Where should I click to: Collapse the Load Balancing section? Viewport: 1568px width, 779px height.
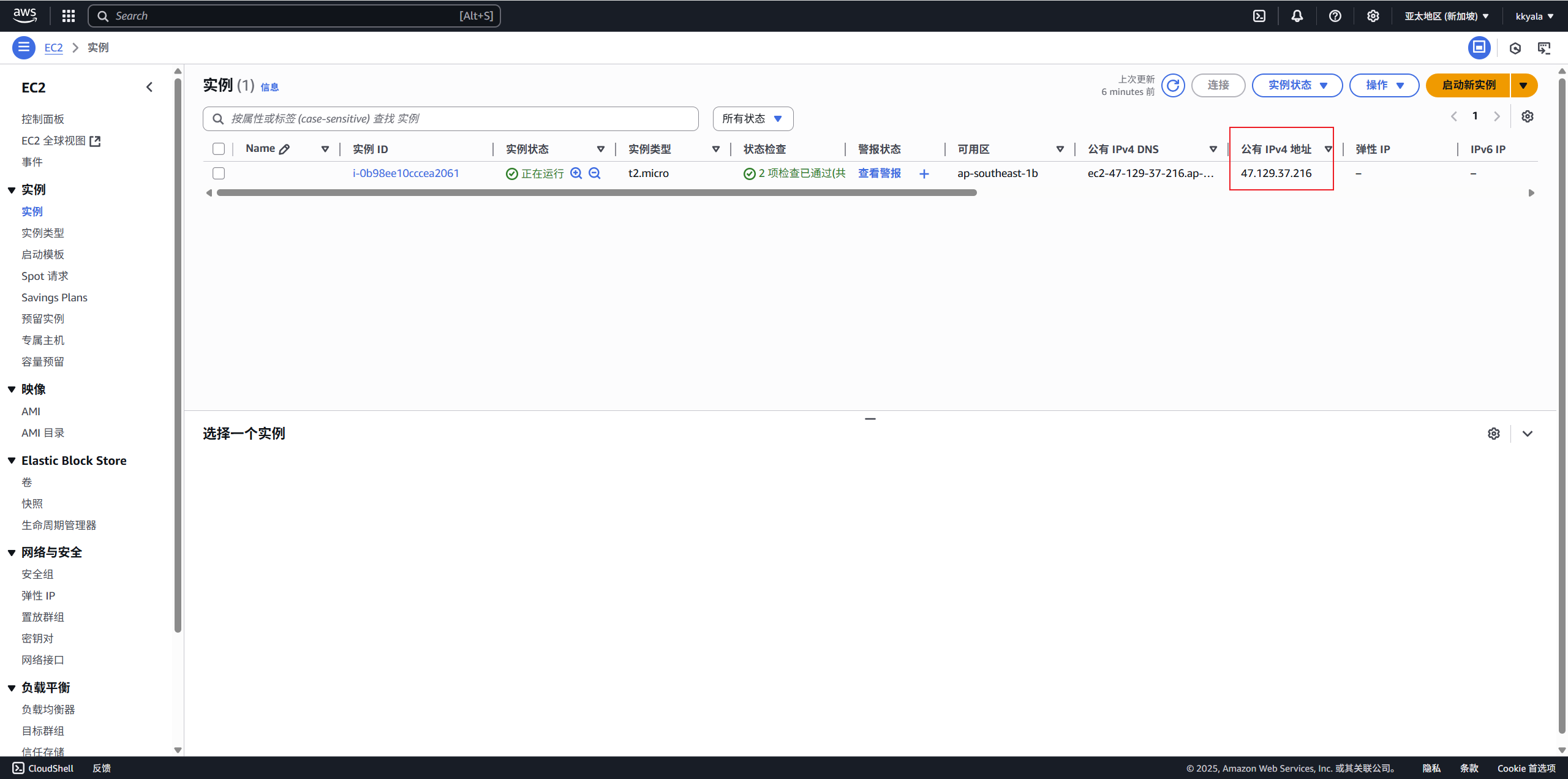coord(12,688)
